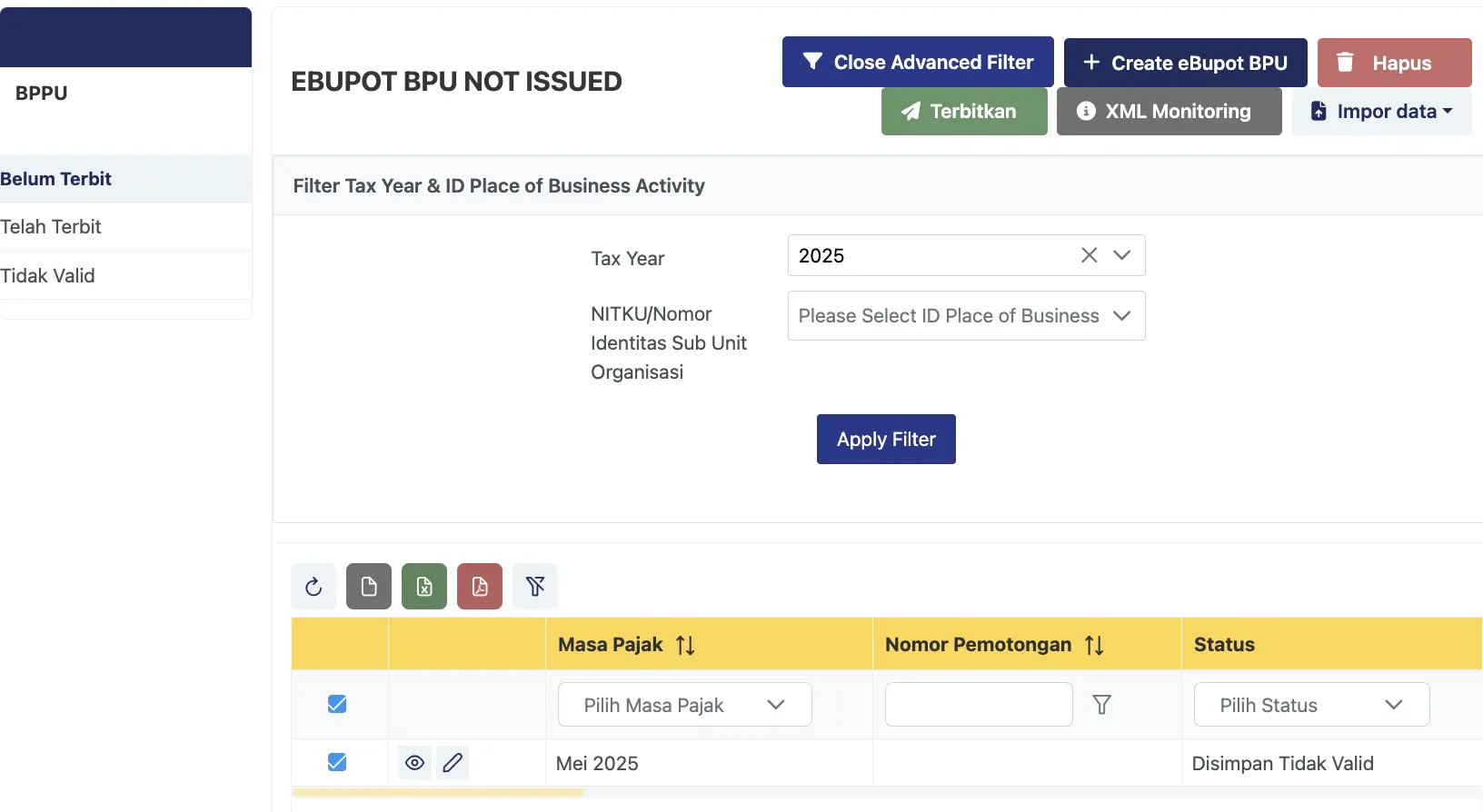
Task: Edit the Mei 2025 row with pencil icon
Action: click(453, 763)
